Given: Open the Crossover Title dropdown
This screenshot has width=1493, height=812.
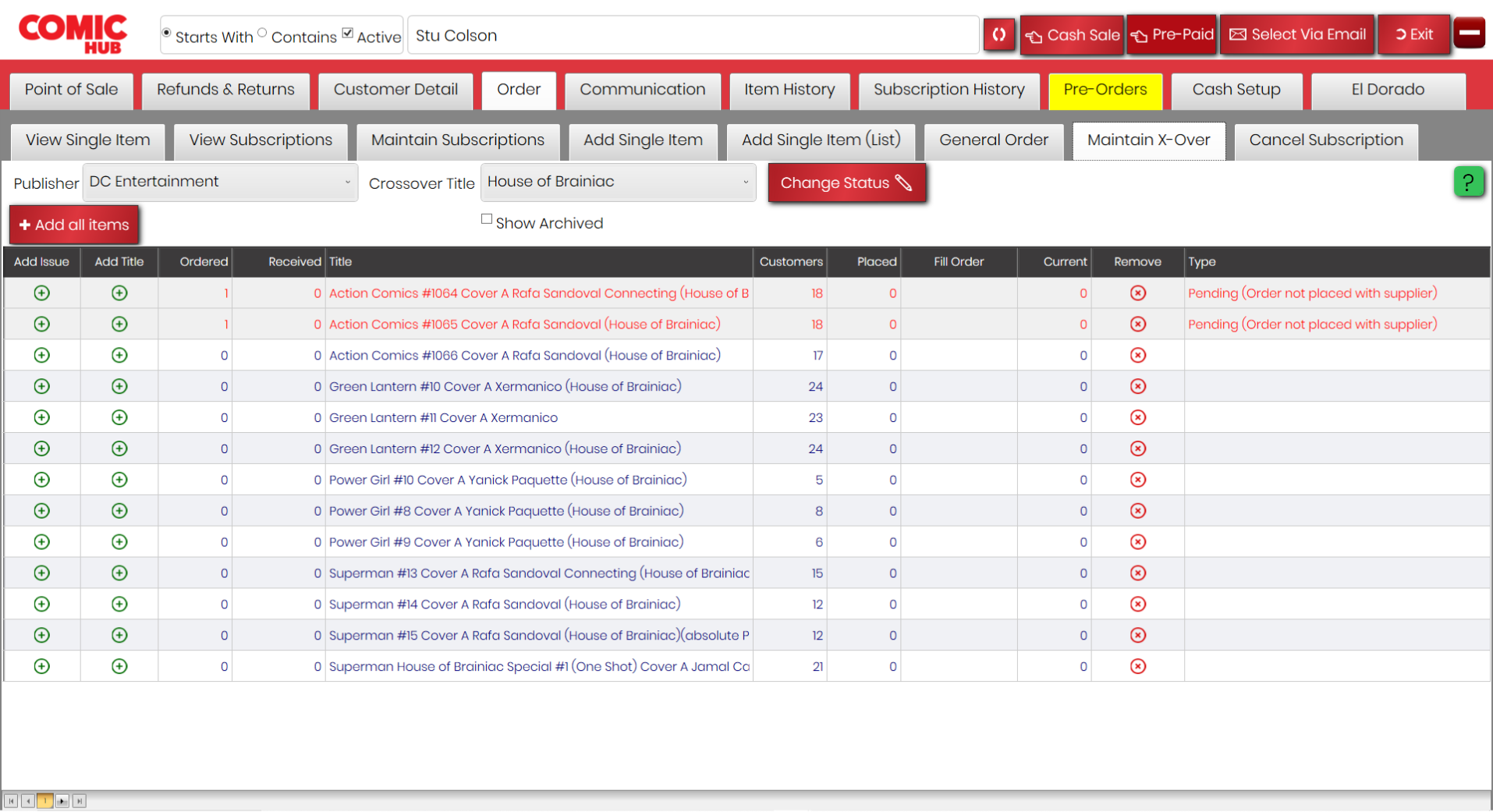Looking at the screenshot, I should (x=618, y=182).
